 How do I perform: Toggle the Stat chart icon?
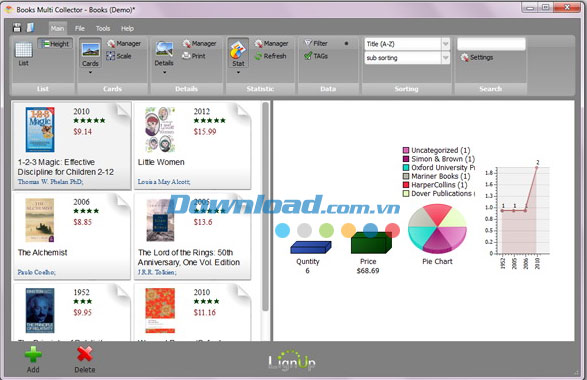click(x=238, y=50)
